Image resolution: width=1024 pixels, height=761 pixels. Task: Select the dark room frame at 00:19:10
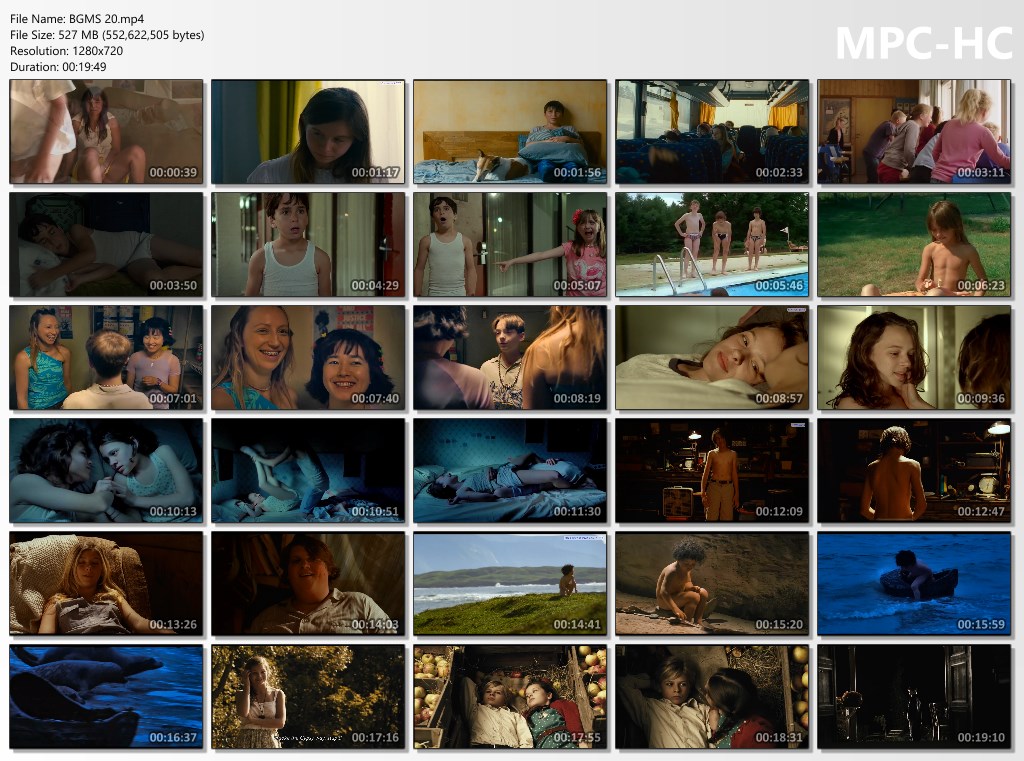coord(914,697)
